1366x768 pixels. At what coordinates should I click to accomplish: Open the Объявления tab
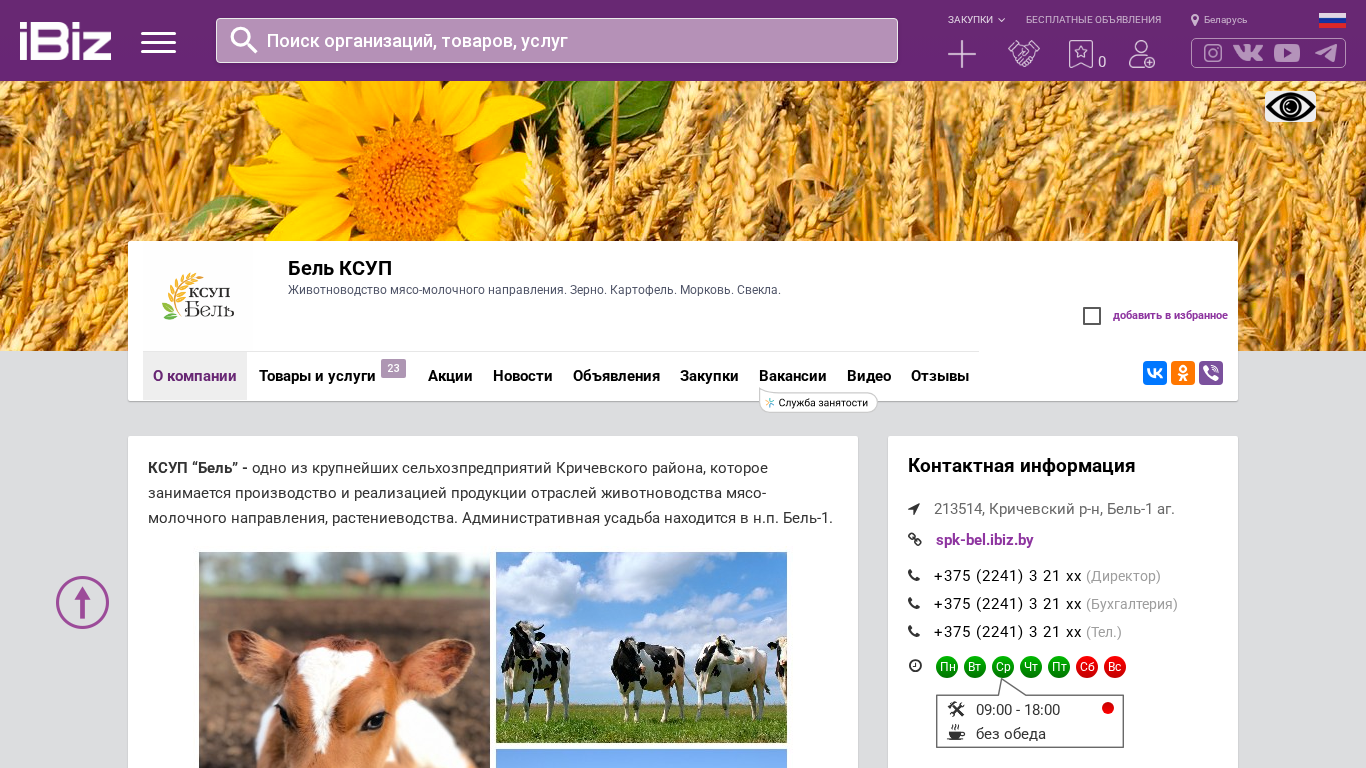pos(616,376)
